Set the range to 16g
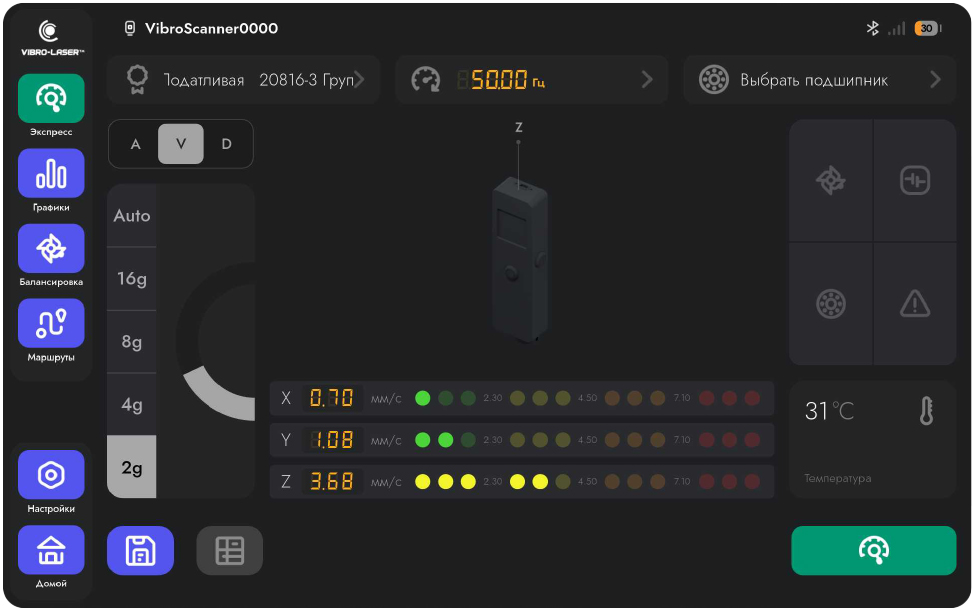 coord(132,279)
